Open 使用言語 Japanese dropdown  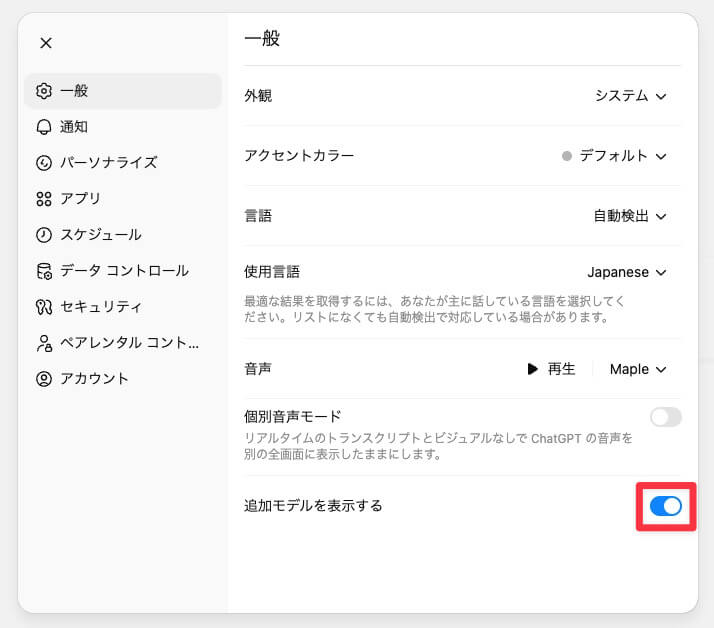pos(626,272)
